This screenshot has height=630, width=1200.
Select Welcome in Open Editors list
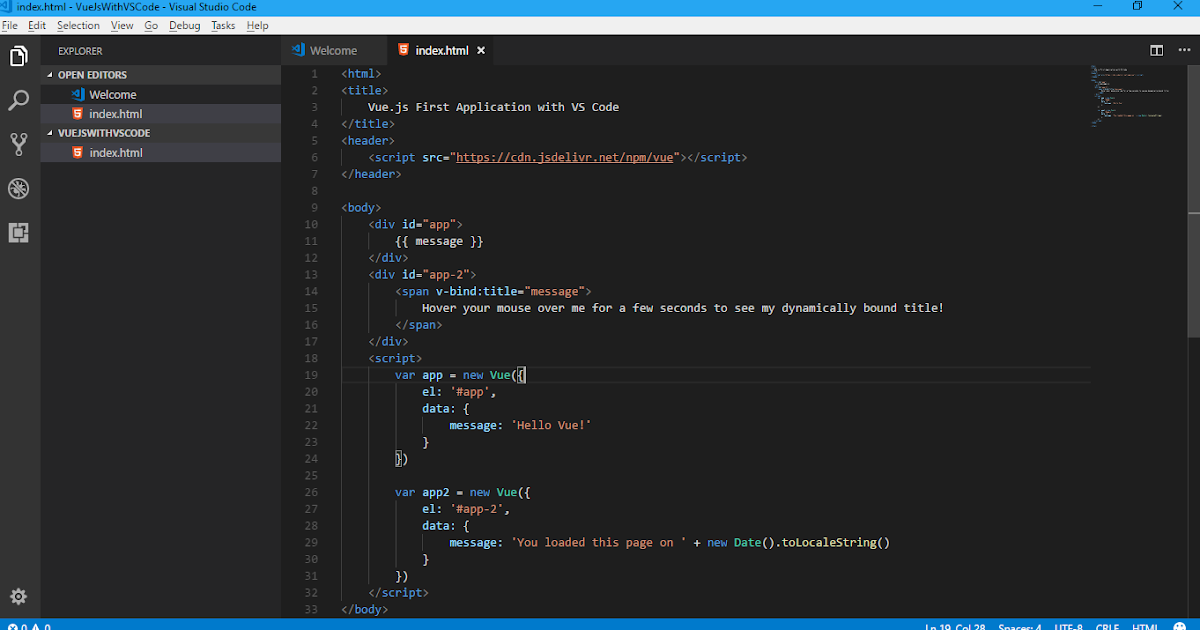(x=112, y=95)
